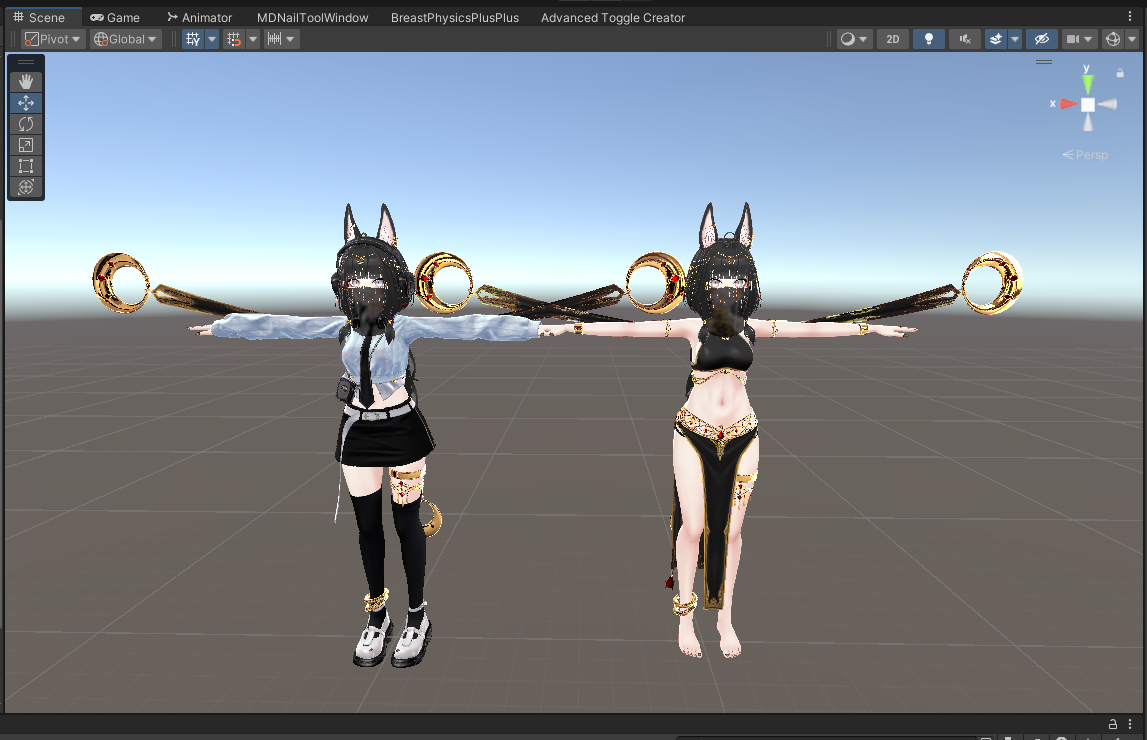Select the Rotate tool
The height and width of the screenshot is (740, 1147).
[25, 124]
